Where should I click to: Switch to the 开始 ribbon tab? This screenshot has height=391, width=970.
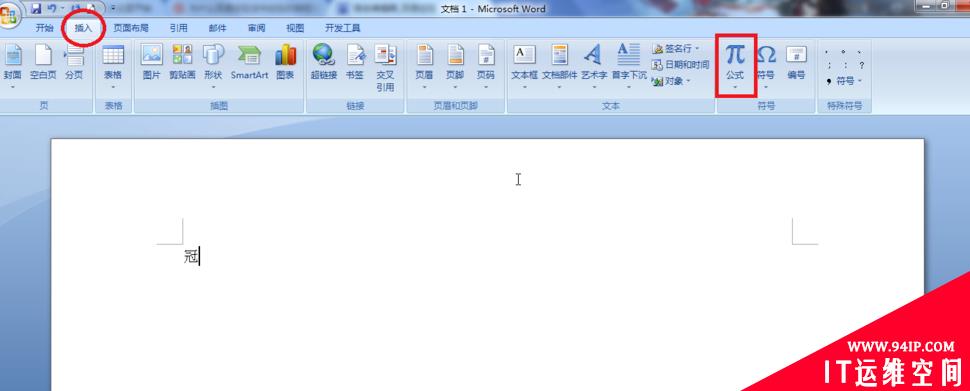point(45,28)
